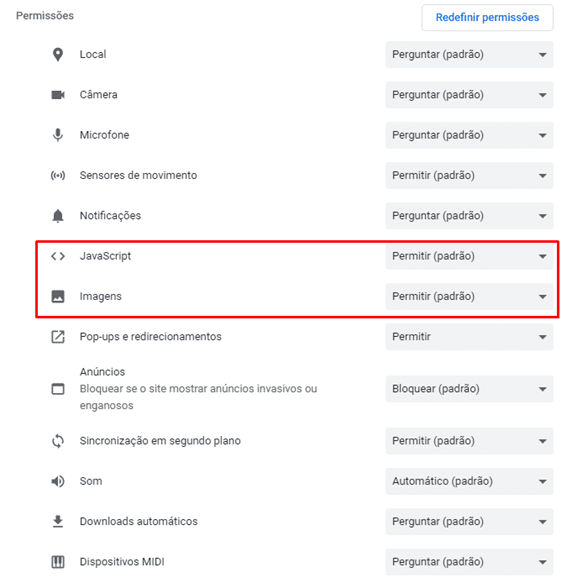Click the Microfone microphone icon
Viewport: 567px width, 583px height.
pyautogui.click(x=58, y=135)
